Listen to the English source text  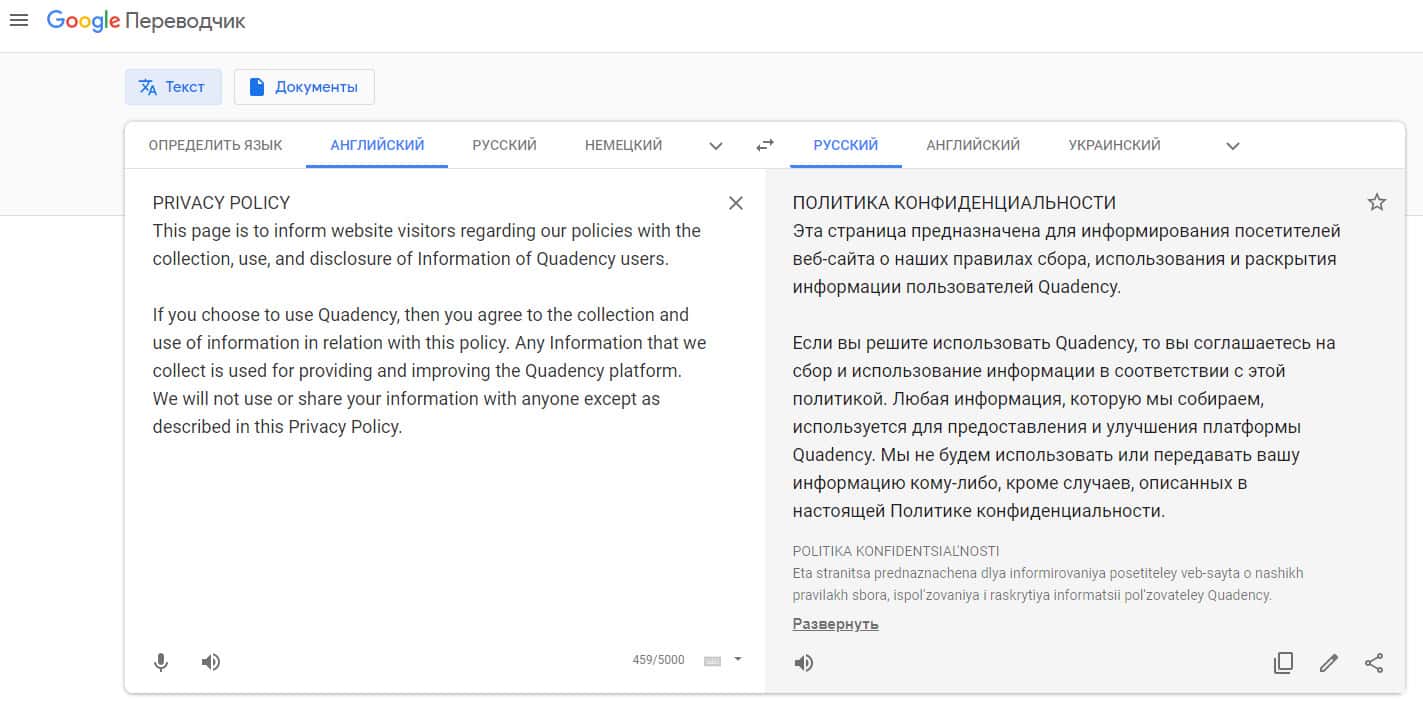211,662
